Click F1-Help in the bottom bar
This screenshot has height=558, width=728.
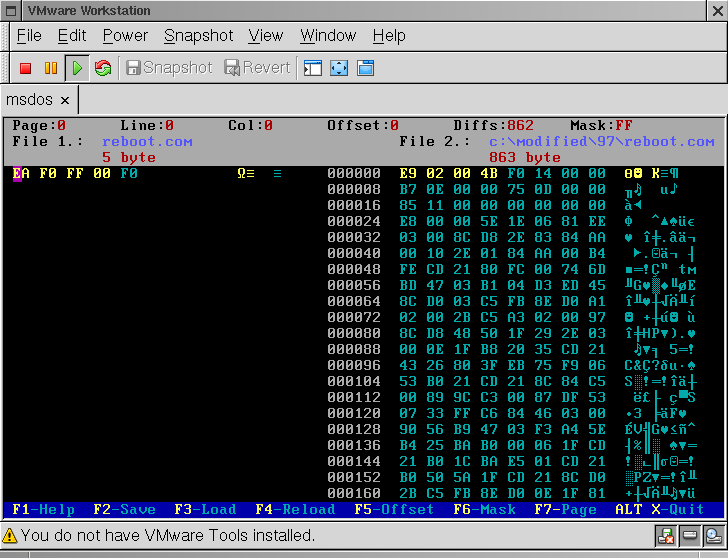(44, 510)
